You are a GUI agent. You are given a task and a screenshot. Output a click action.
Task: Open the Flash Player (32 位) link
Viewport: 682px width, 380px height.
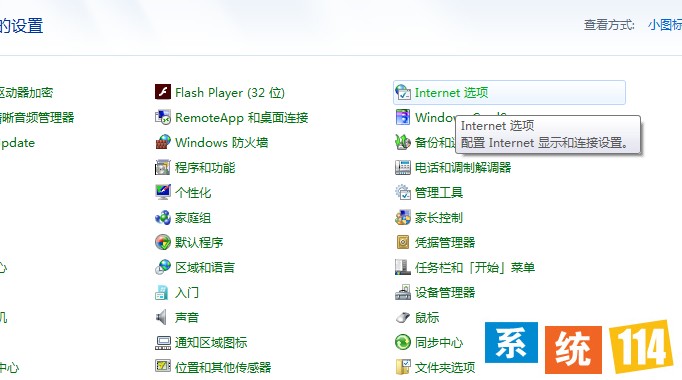pyautogui.click(x=230, y=93)
